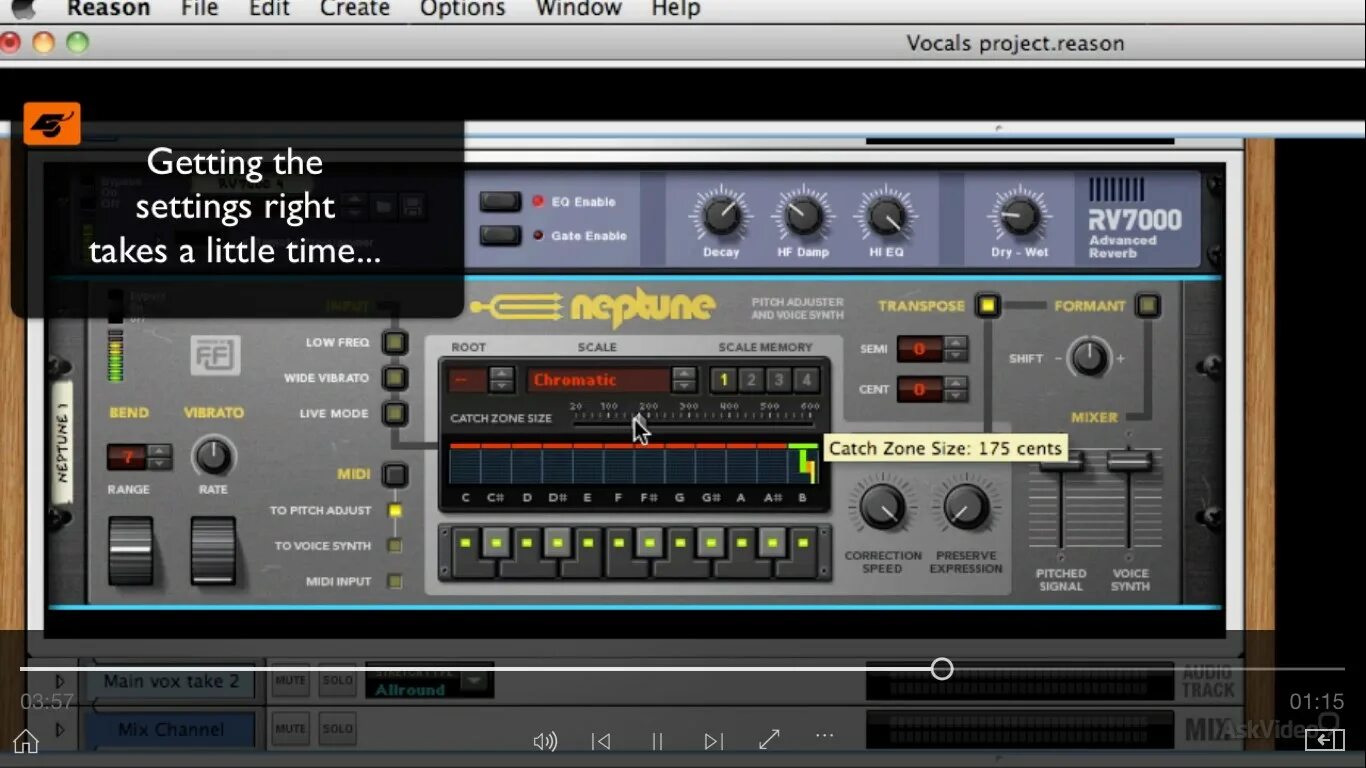Enable the Wide Vibrato button
1366x768 pixels.
[395, 378]
